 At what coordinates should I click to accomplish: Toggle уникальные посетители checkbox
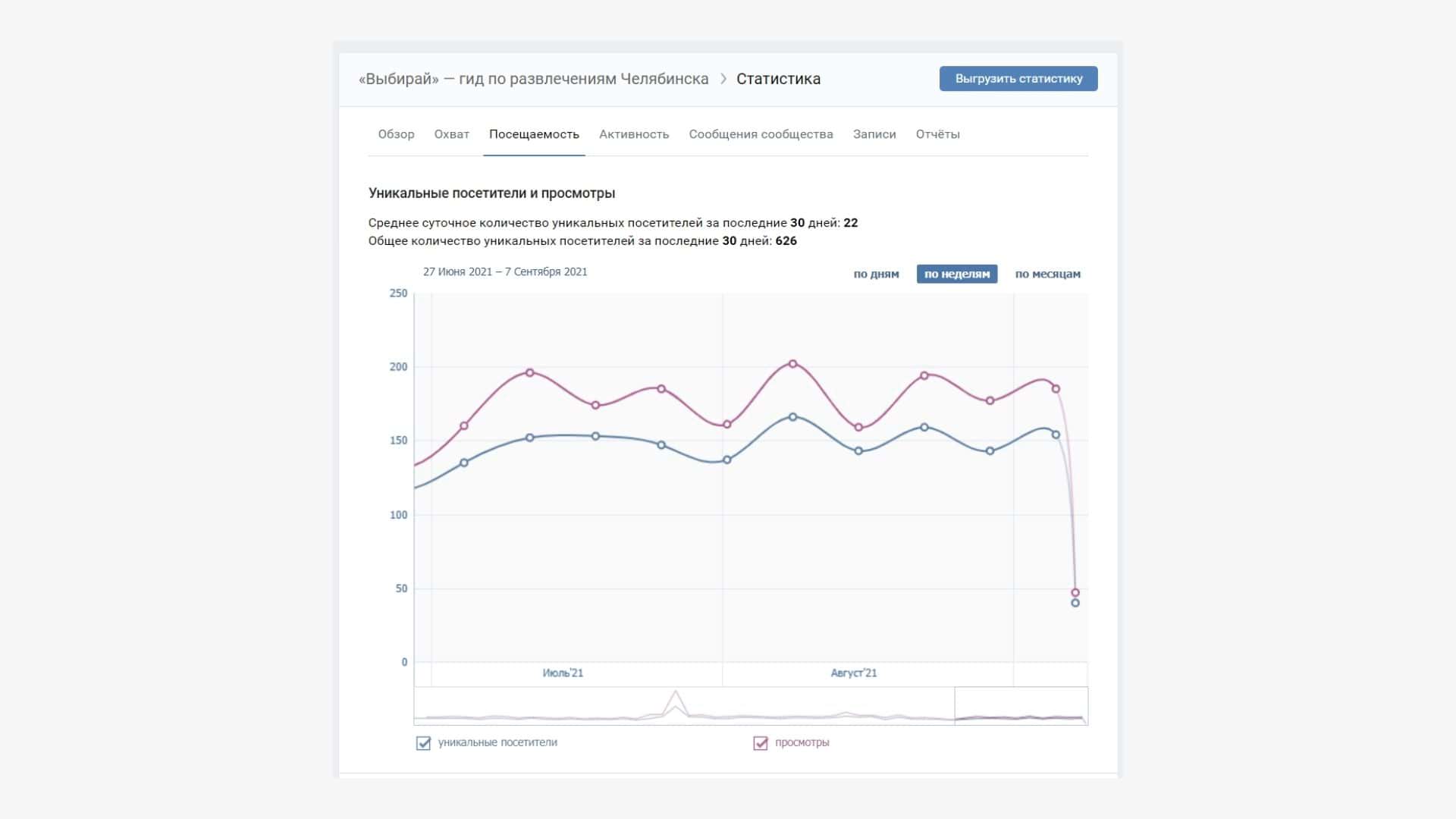tap(423, 743)
